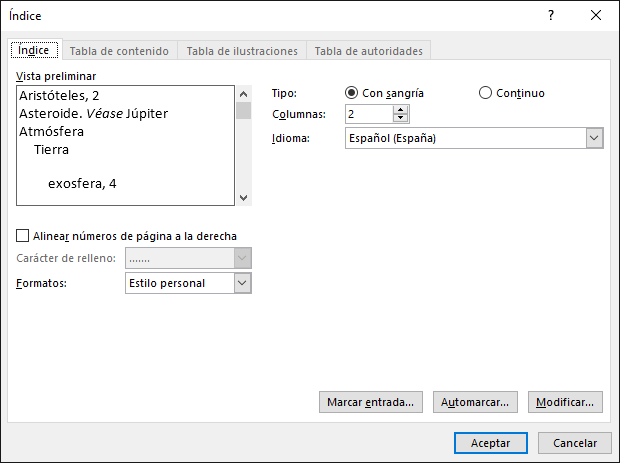Viewport: 620px width, 463px height.
Task: Click the Marcar entrada button
Action: point(370,402)
